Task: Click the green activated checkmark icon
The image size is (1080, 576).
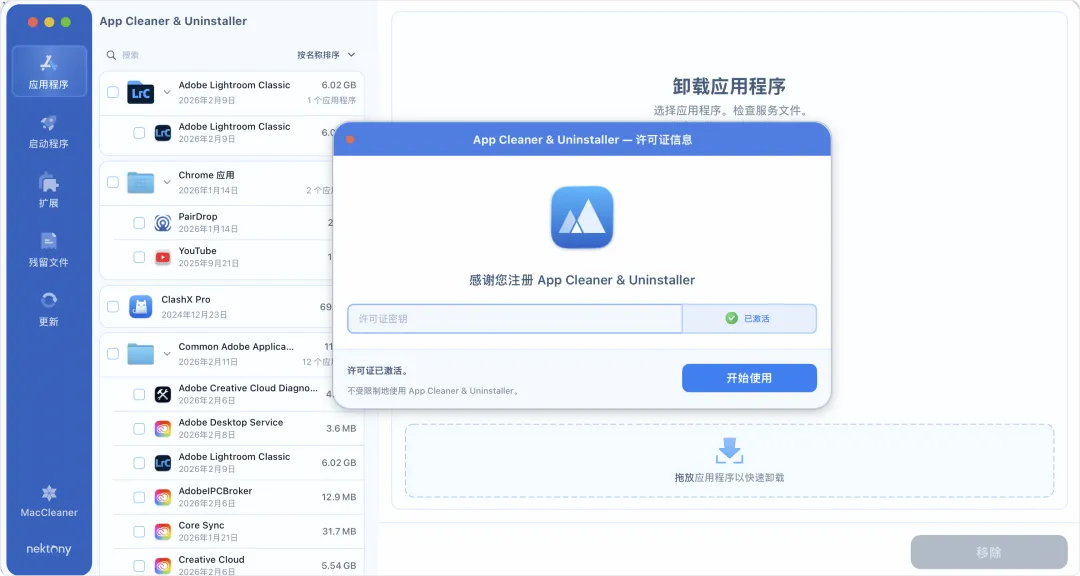Action: tap(731, 318)
